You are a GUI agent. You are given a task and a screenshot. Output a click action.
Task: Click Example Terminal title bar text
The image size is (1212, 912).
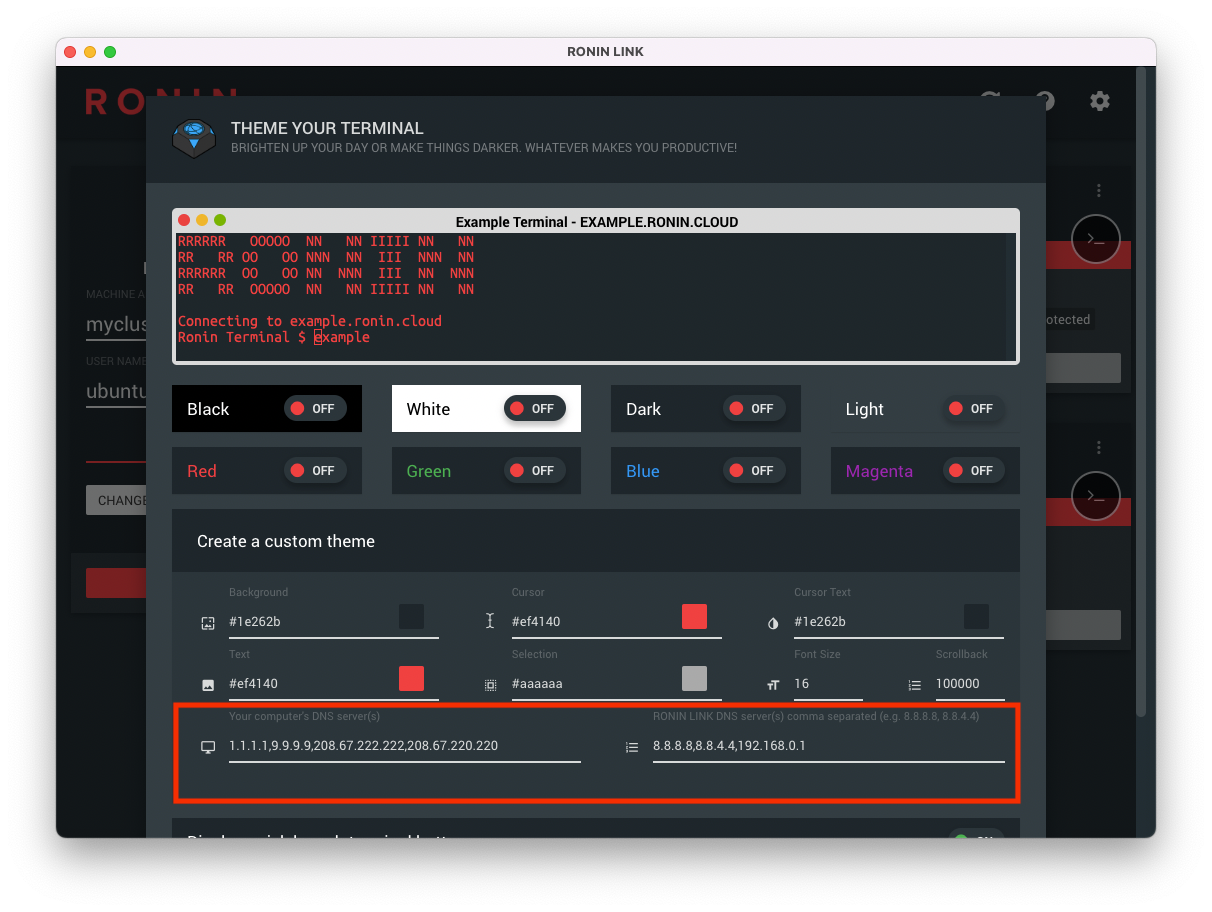[597, 222]
